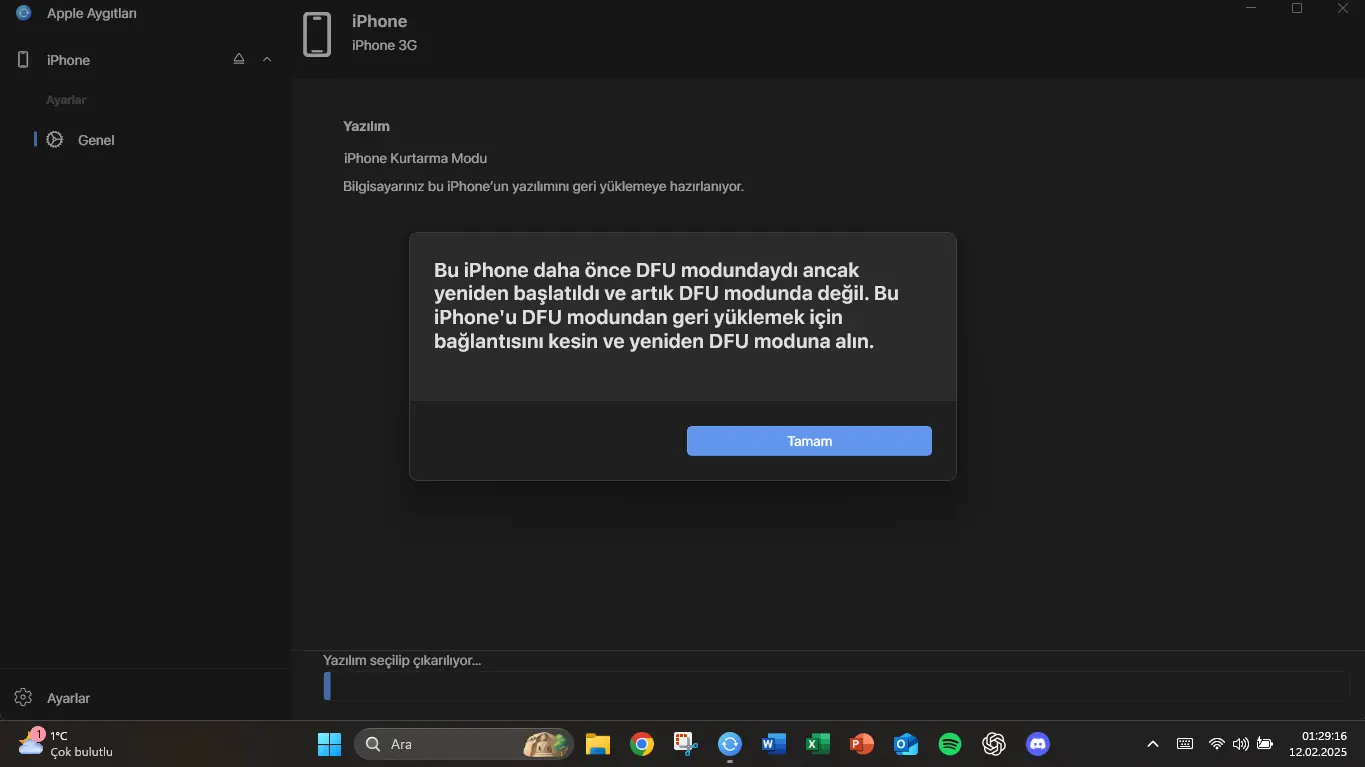Click the sidebar Ayarlar section label
Image resolution: width=1365 pixels, height=767 pixels.
click(x=66, y=100)
